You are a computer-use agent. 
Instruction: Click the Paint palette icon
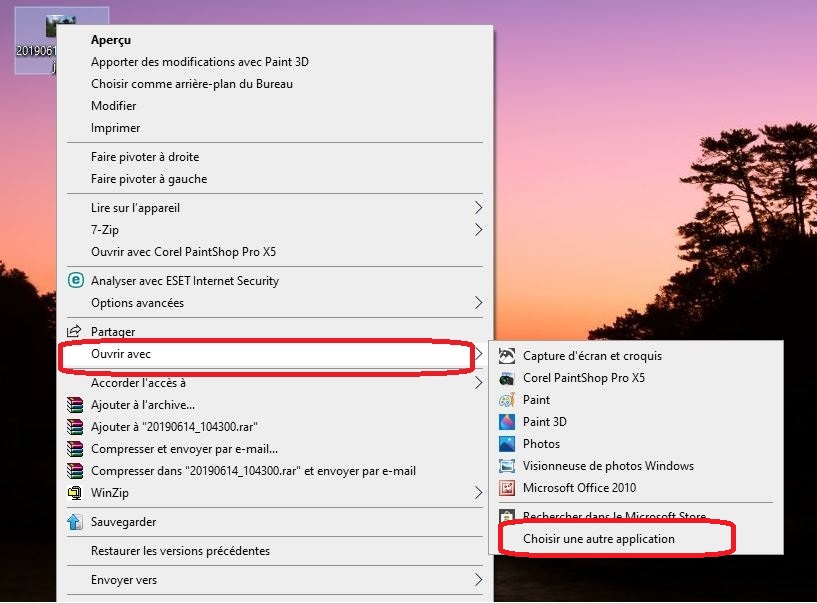507,400
